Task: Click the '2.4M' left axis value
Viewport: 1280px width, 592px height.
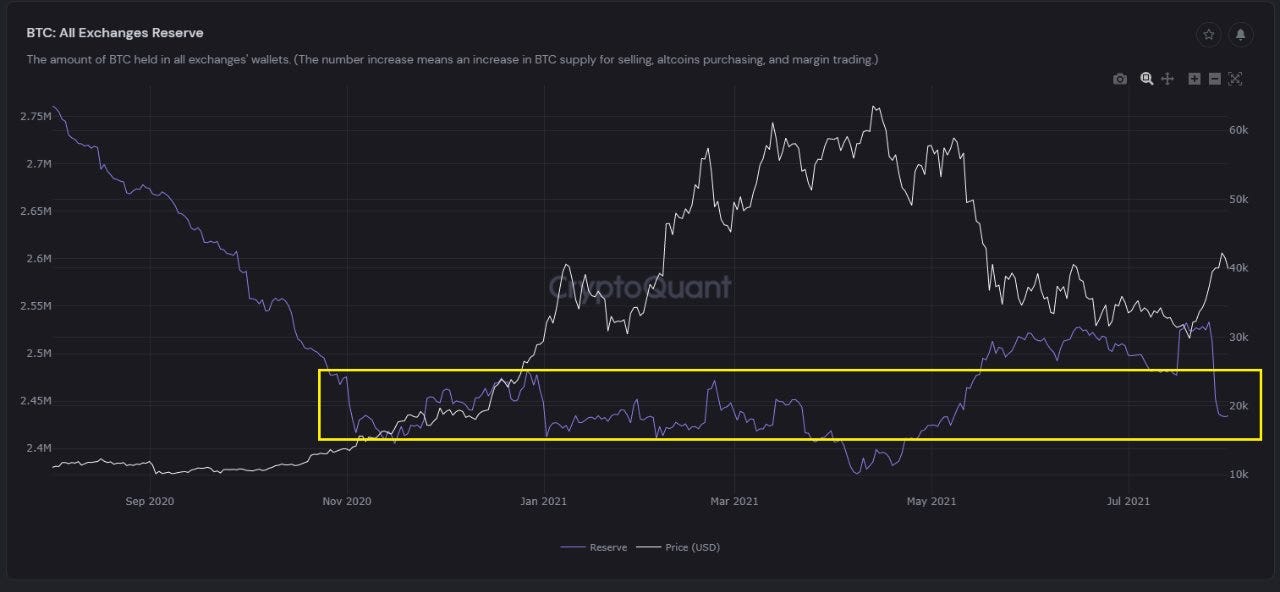Action: (x=38, y=448)
